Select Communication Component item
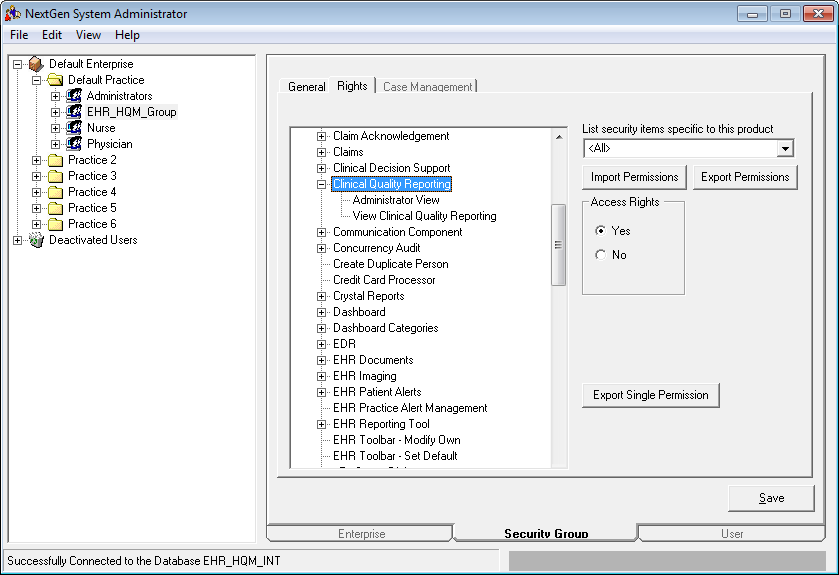This screenshot has height=575, width=839. point(398,232)
